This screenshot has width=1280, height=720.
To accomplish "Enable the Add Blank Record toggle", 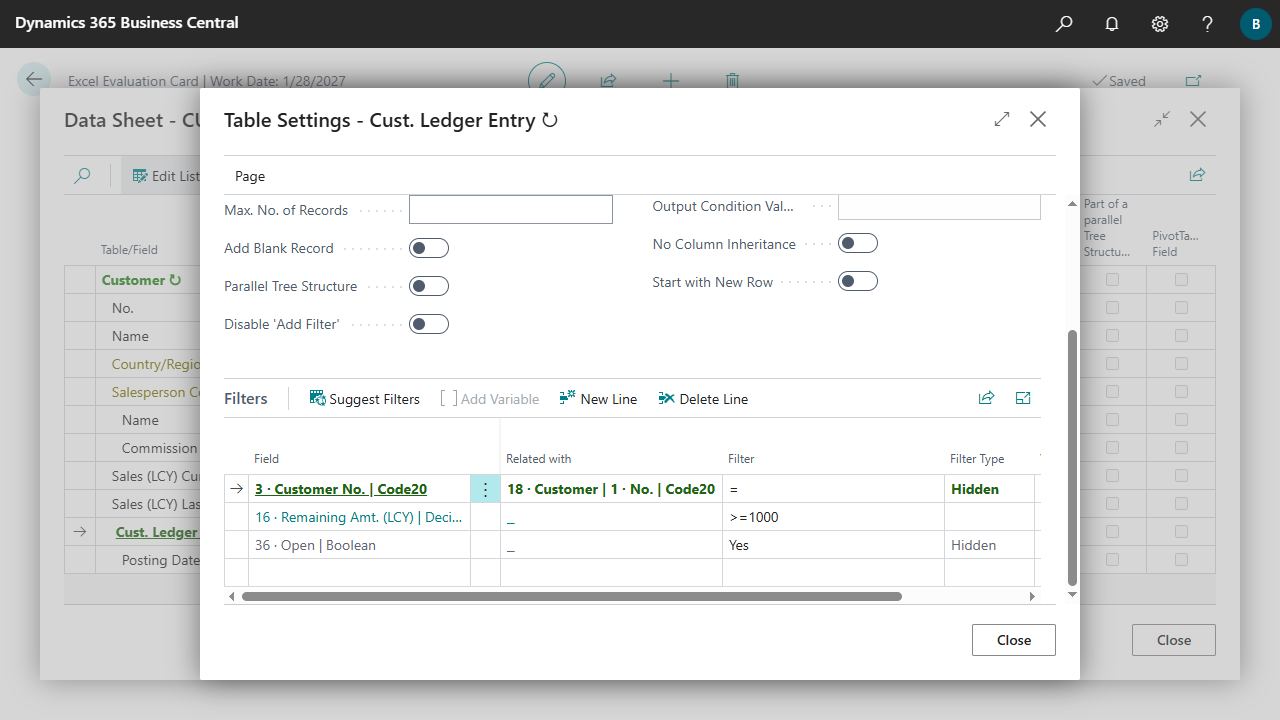I will tap(429, 248).
